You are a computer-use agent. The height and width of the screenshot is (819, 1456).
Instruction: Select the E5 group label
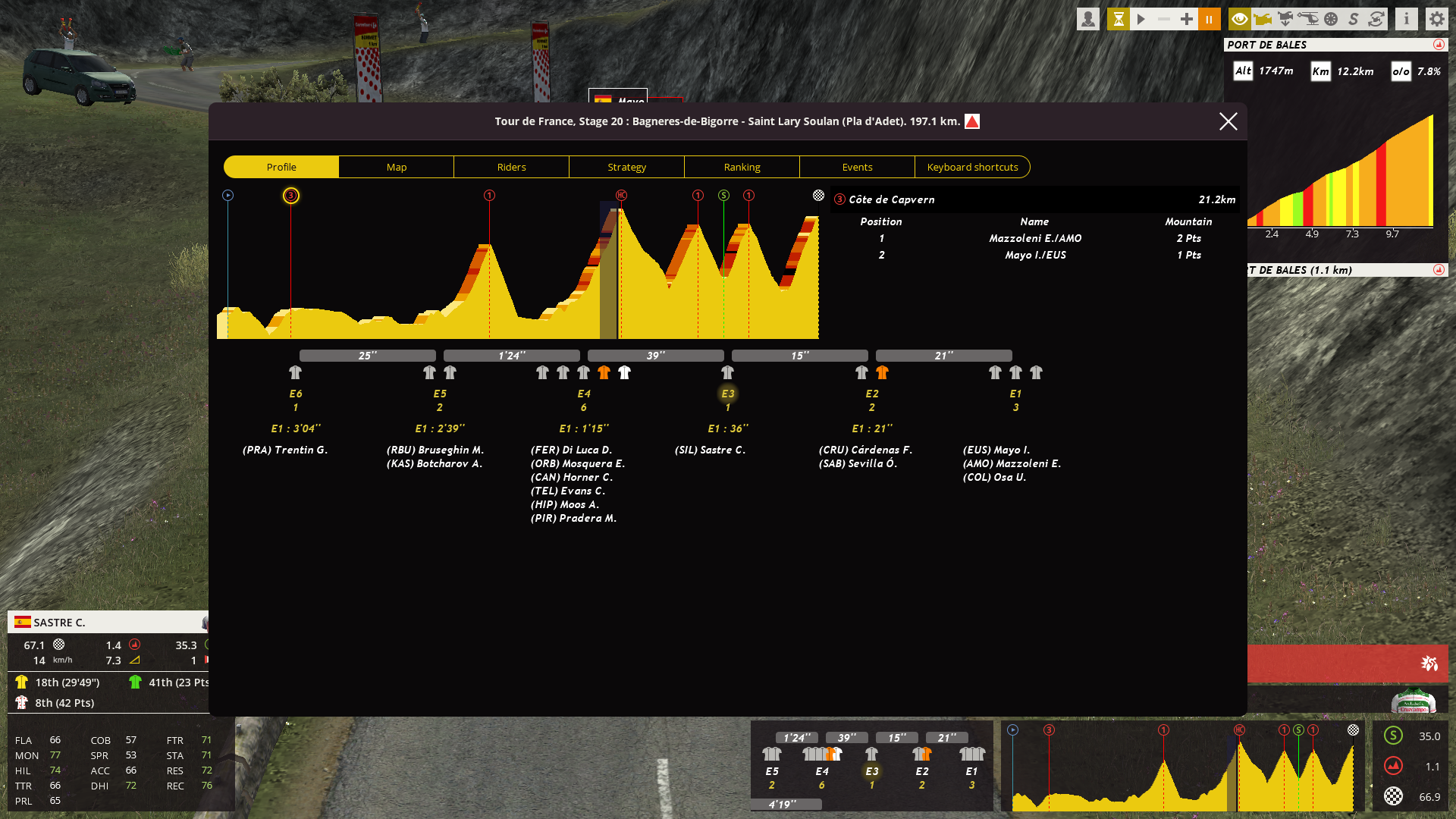pyautogui.click(x=440, y=394)
